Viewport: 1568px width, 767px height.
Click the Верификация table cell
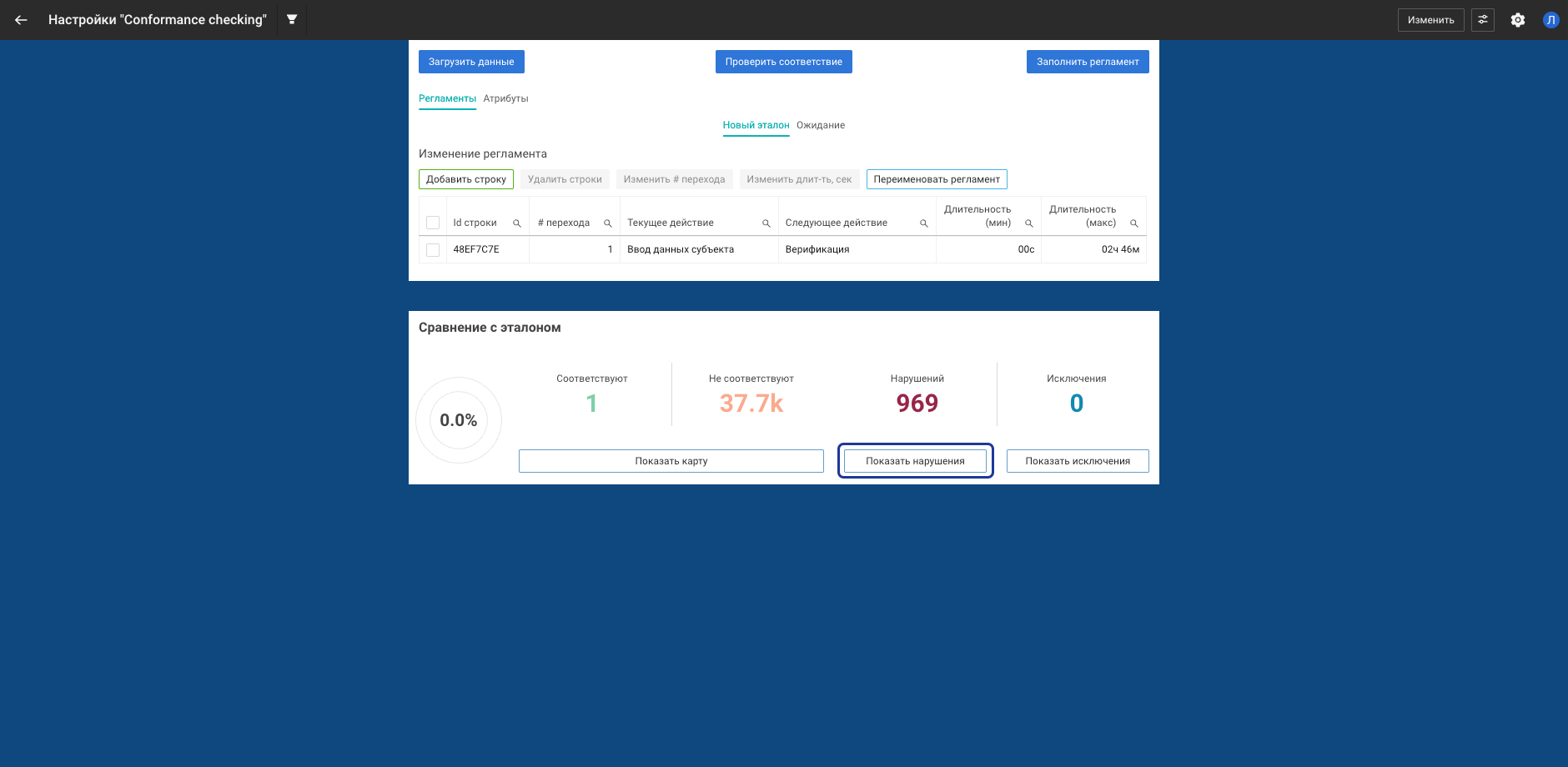pyautogui.click(x=817, y=249)
